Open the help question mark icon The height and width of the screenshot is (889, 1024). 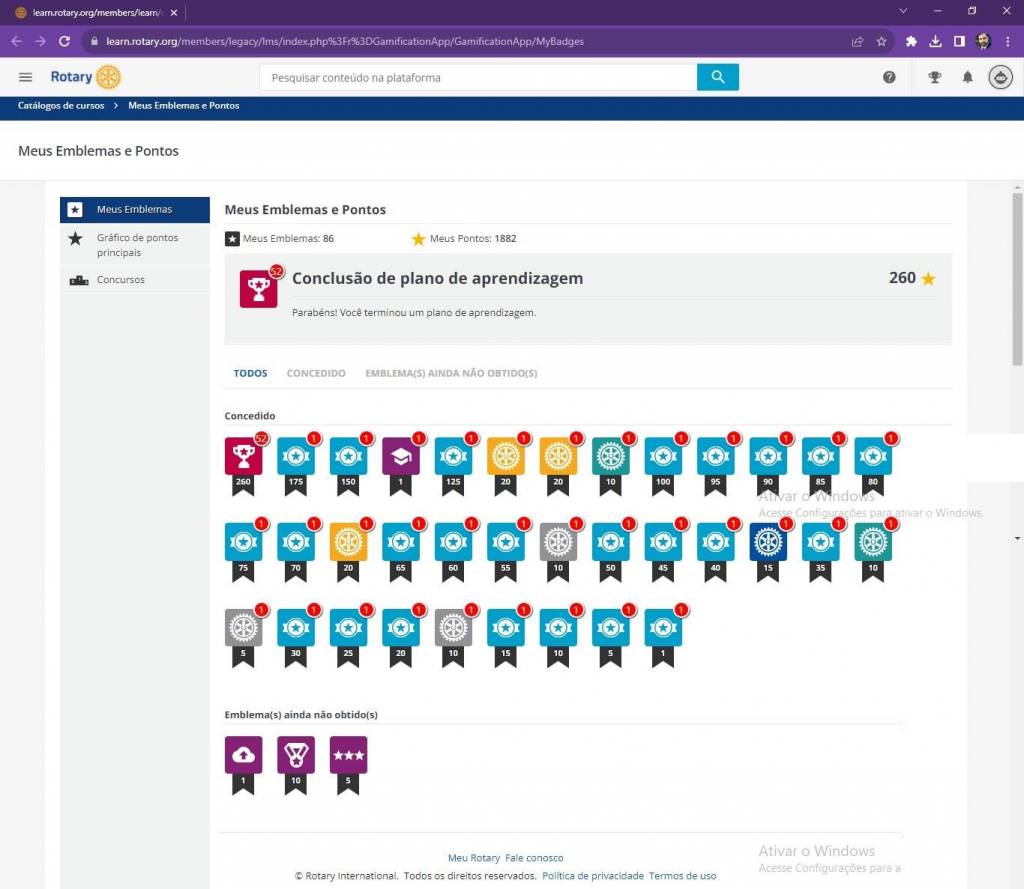(x=889, y=77)
